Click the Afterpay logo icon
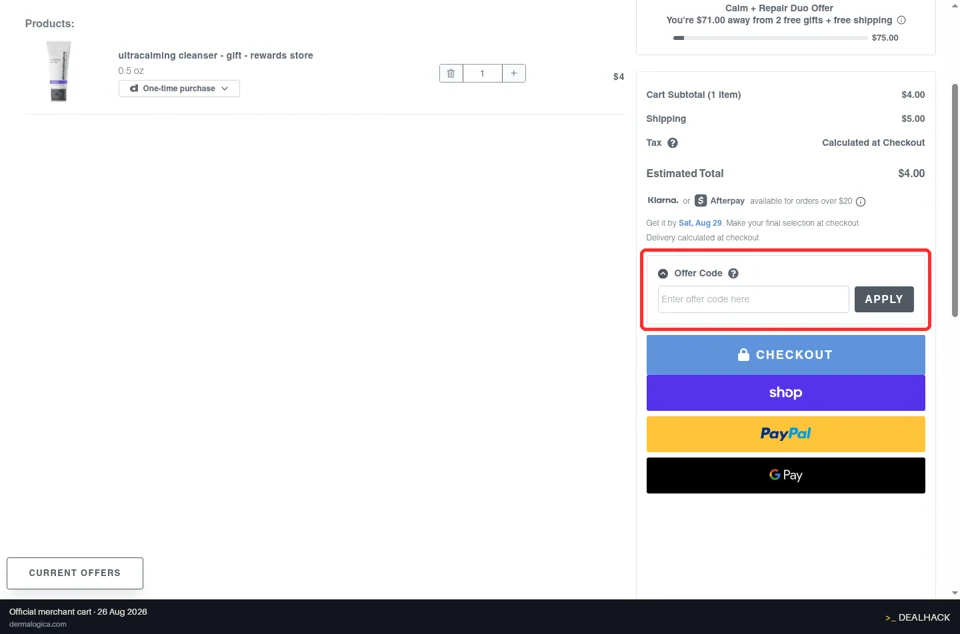Screen dimensions: 960x634 point(700,201)
